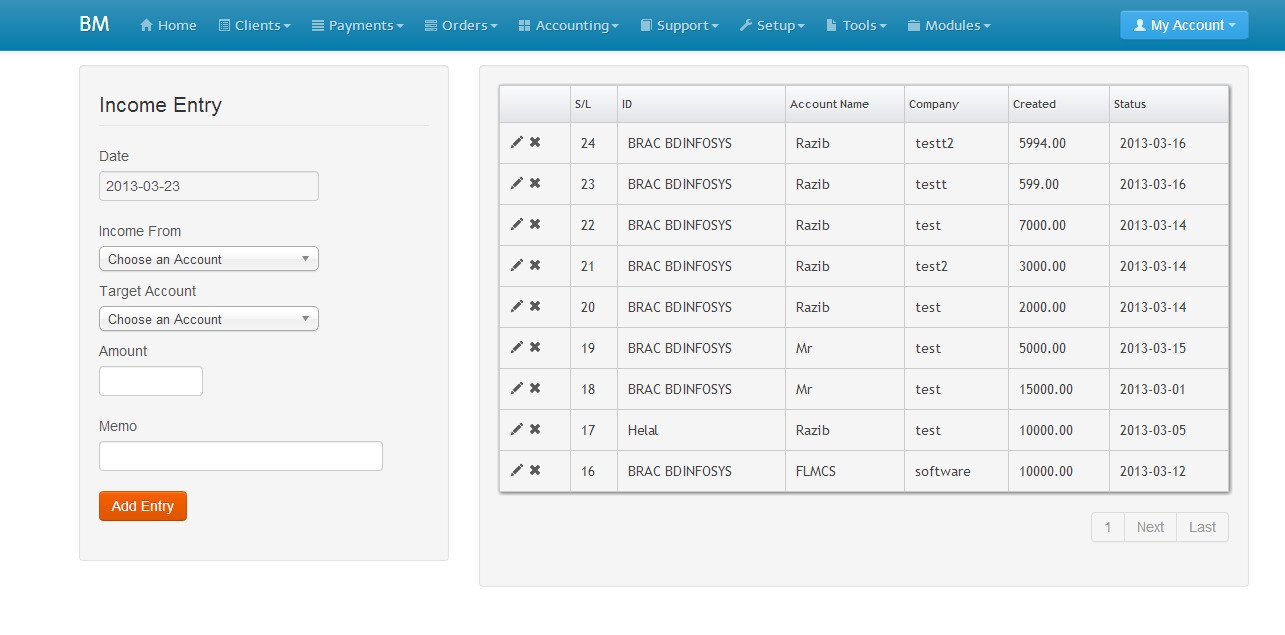Click the Amount input field
The image size is (1285, 635).
151,381
